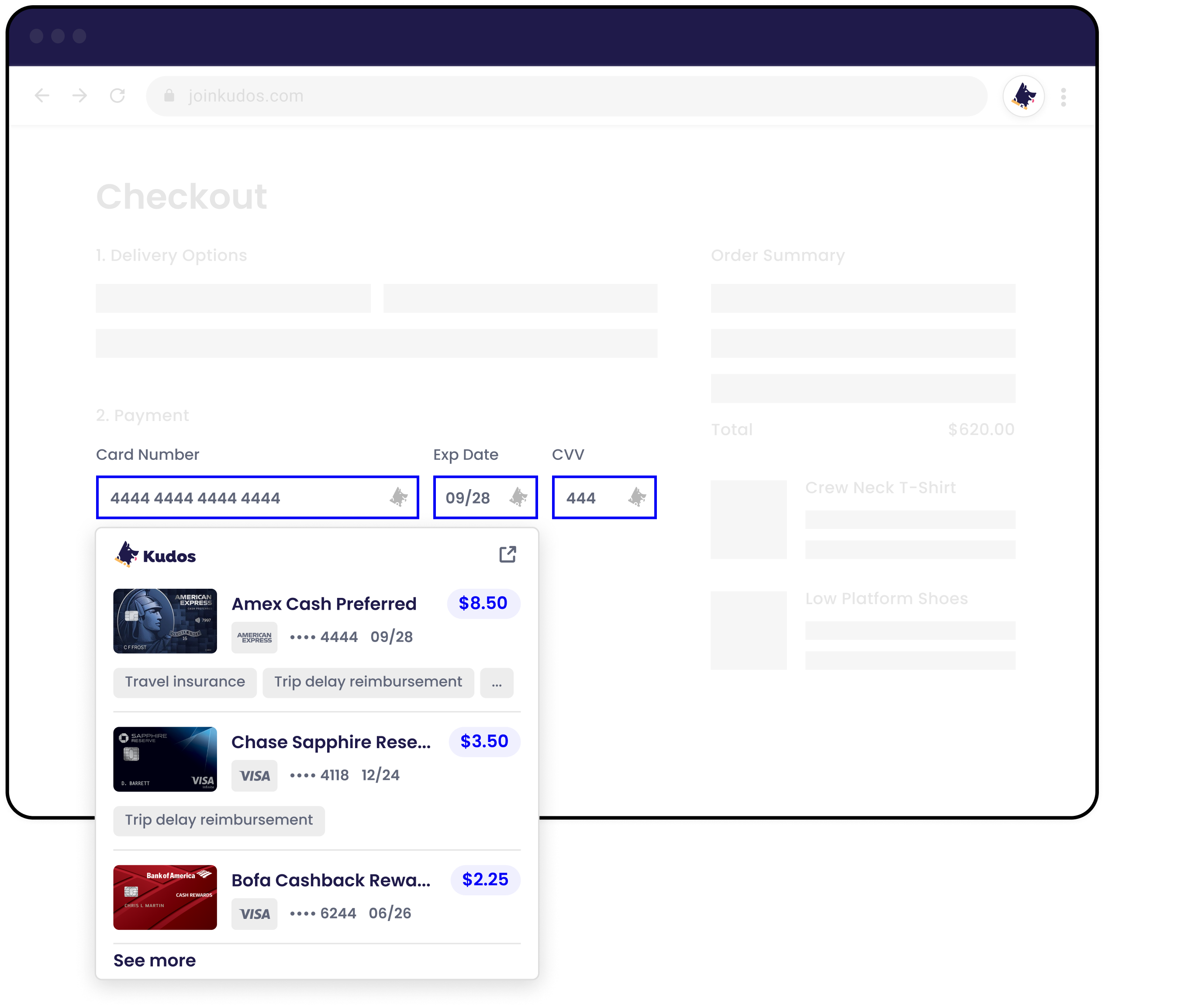Select Trip delay reimbursement on the Chase card
Viewport: 1198px width, 1008px height.
point(218,820)
